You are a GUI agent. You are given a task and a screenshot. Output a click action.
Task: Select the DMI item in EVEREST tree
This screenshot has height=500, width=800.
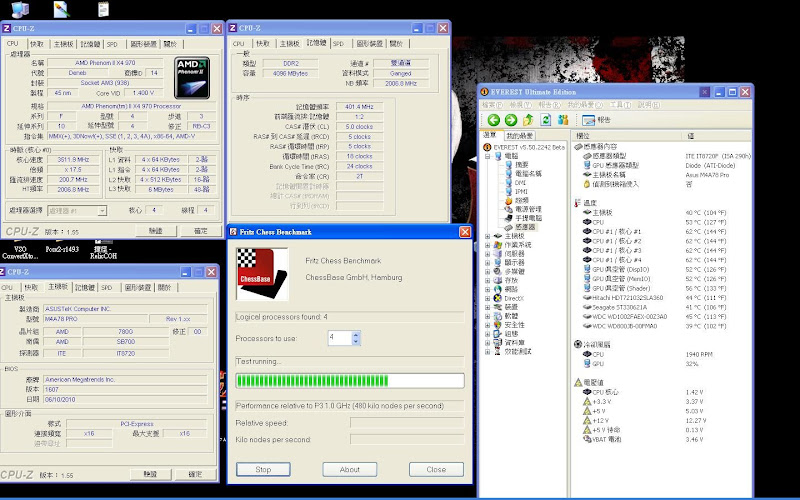point(520,183)
